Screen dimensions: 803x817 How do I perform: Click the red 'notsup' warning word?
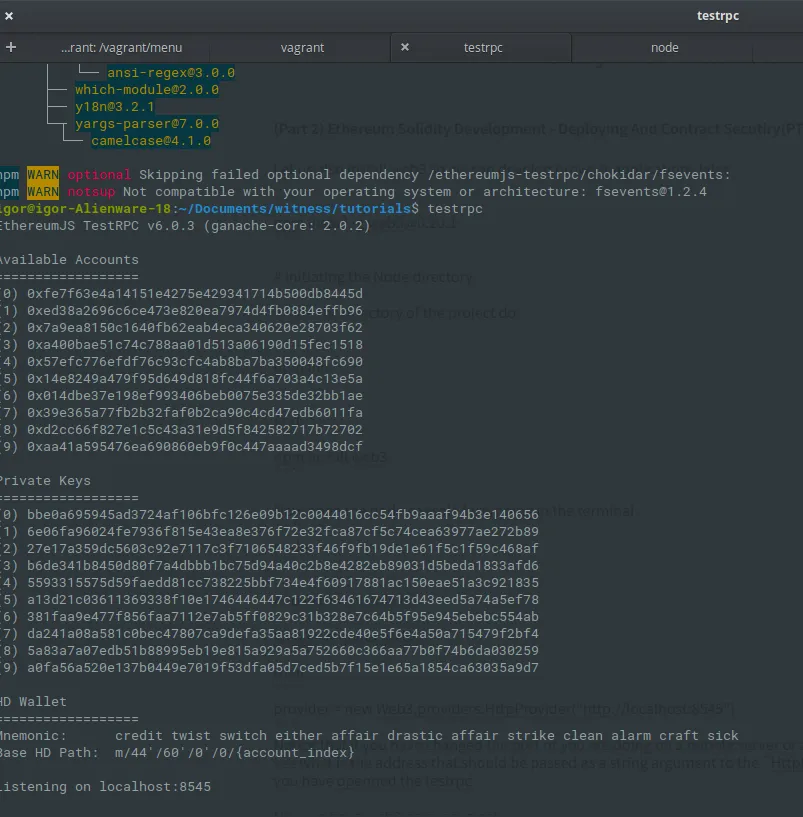click(91, 192)
